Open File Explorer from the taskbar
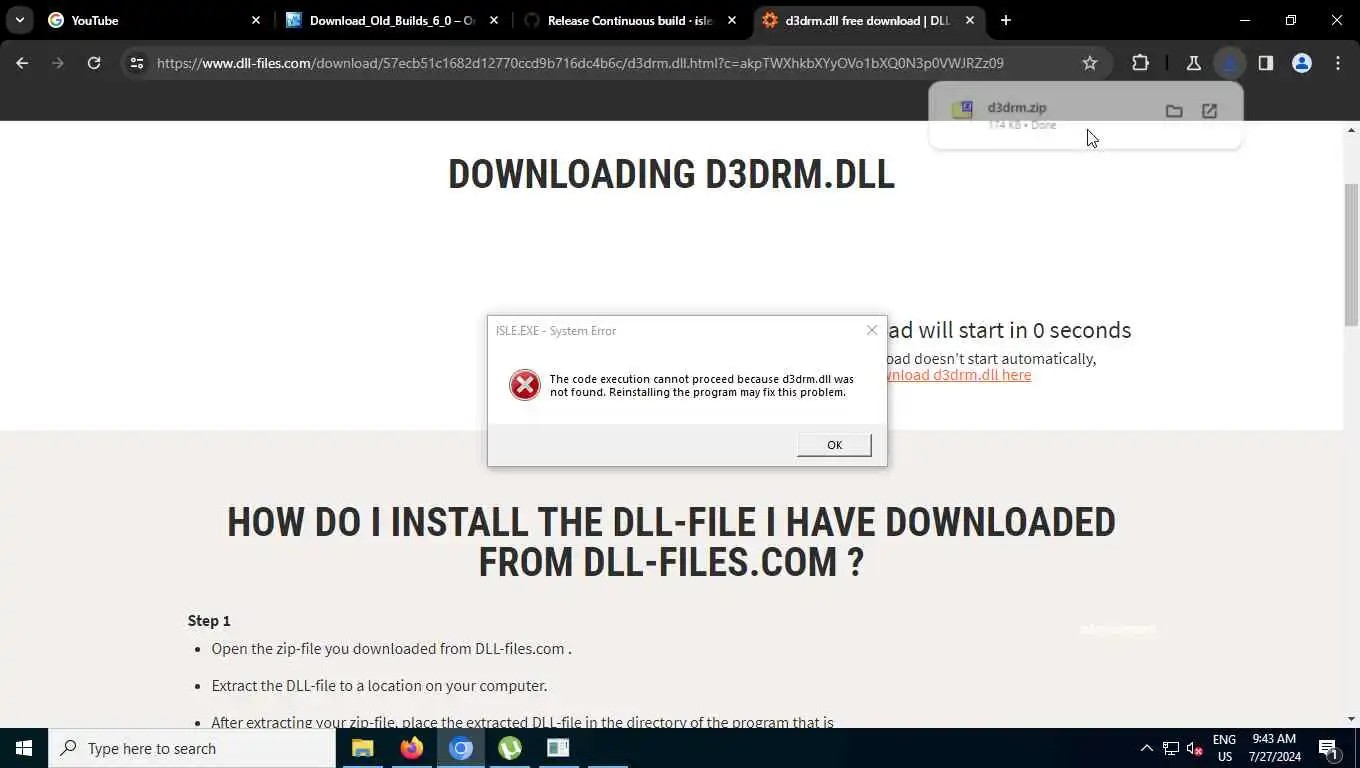This screenshot has height=768, width=1360. pos(362,748)
